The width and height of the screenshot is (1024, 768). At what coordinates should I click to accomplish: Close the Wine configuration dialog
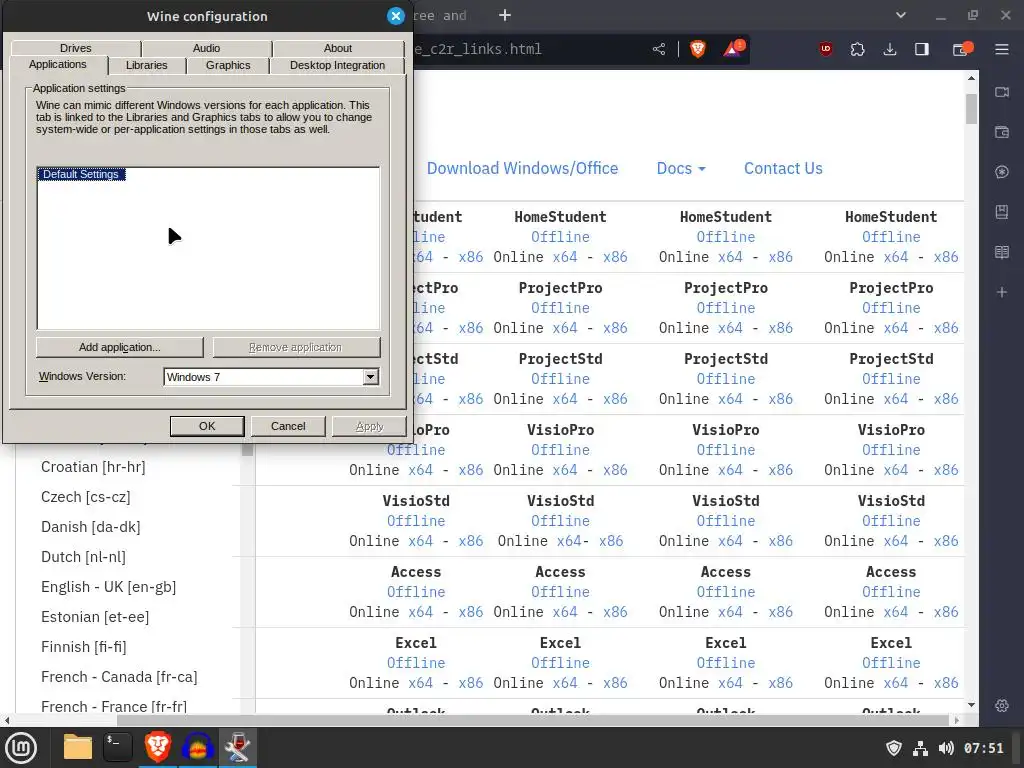396,16
